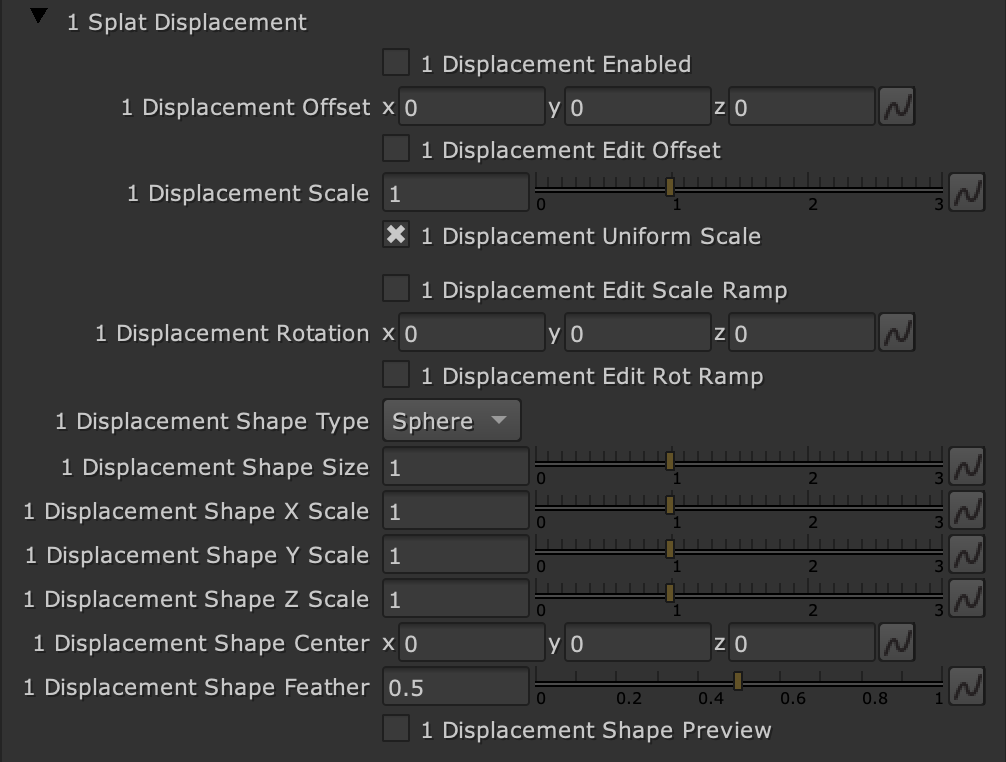The width and height of the screenshot is (1006, 762).
Task: Click the 1 Displacement Shape Z Scale label
Action: coord(196,599)
